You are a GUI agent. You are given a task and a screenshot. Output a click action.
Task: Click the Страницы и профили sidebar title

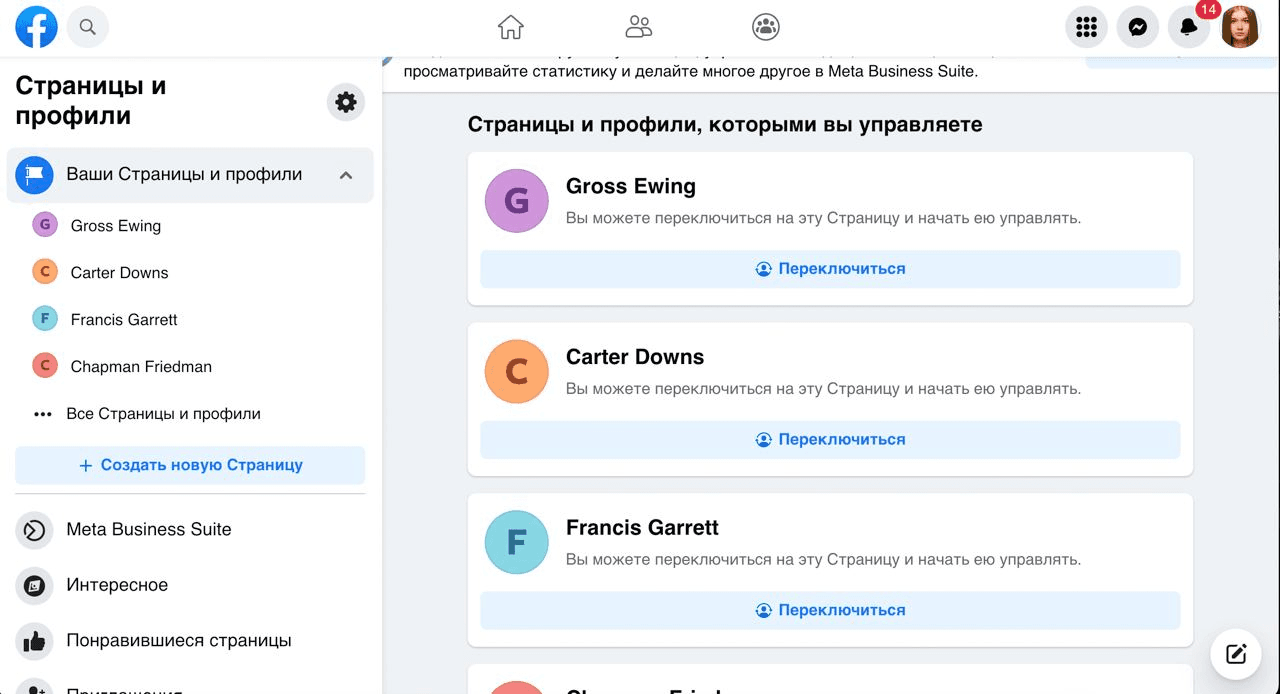point(91,101)
